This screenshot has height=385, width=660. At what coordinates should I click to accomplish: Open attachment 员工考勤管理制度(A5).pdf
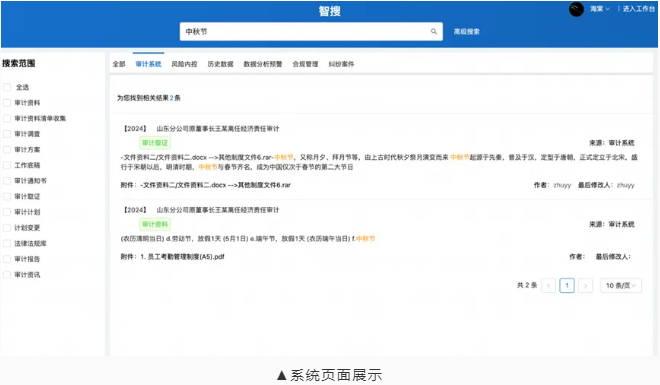tap(182, 257)
